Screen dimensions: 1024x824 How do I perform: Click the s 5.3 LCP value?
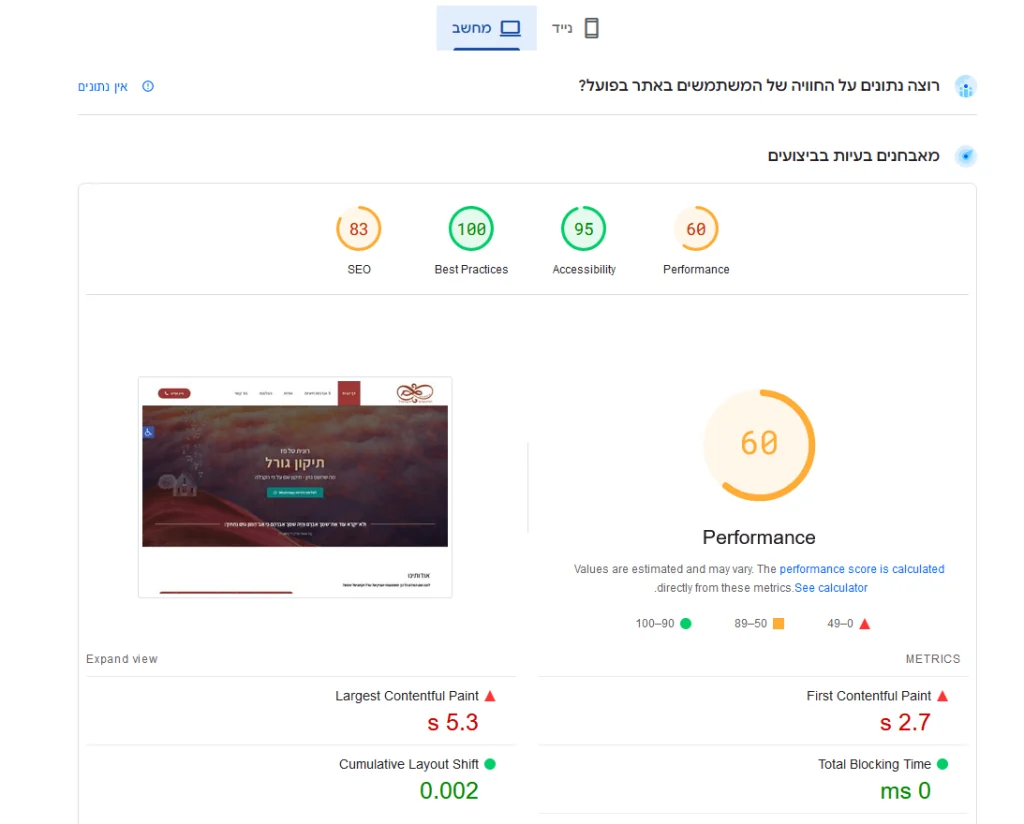pyautogui.click(x=453, y=723)
